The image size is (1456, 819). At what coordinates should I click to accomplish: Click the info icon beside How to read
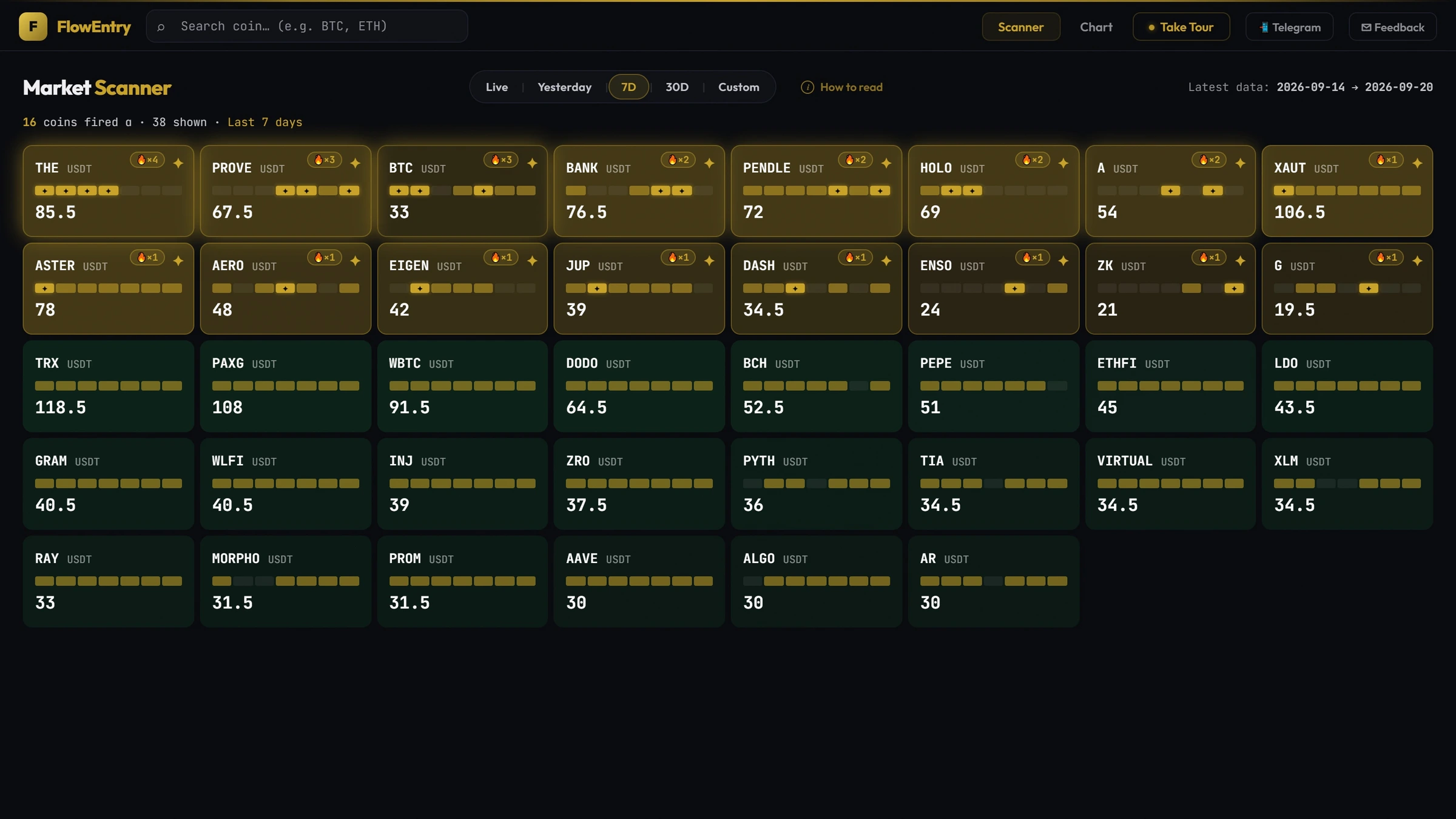(x=807, y=87)
